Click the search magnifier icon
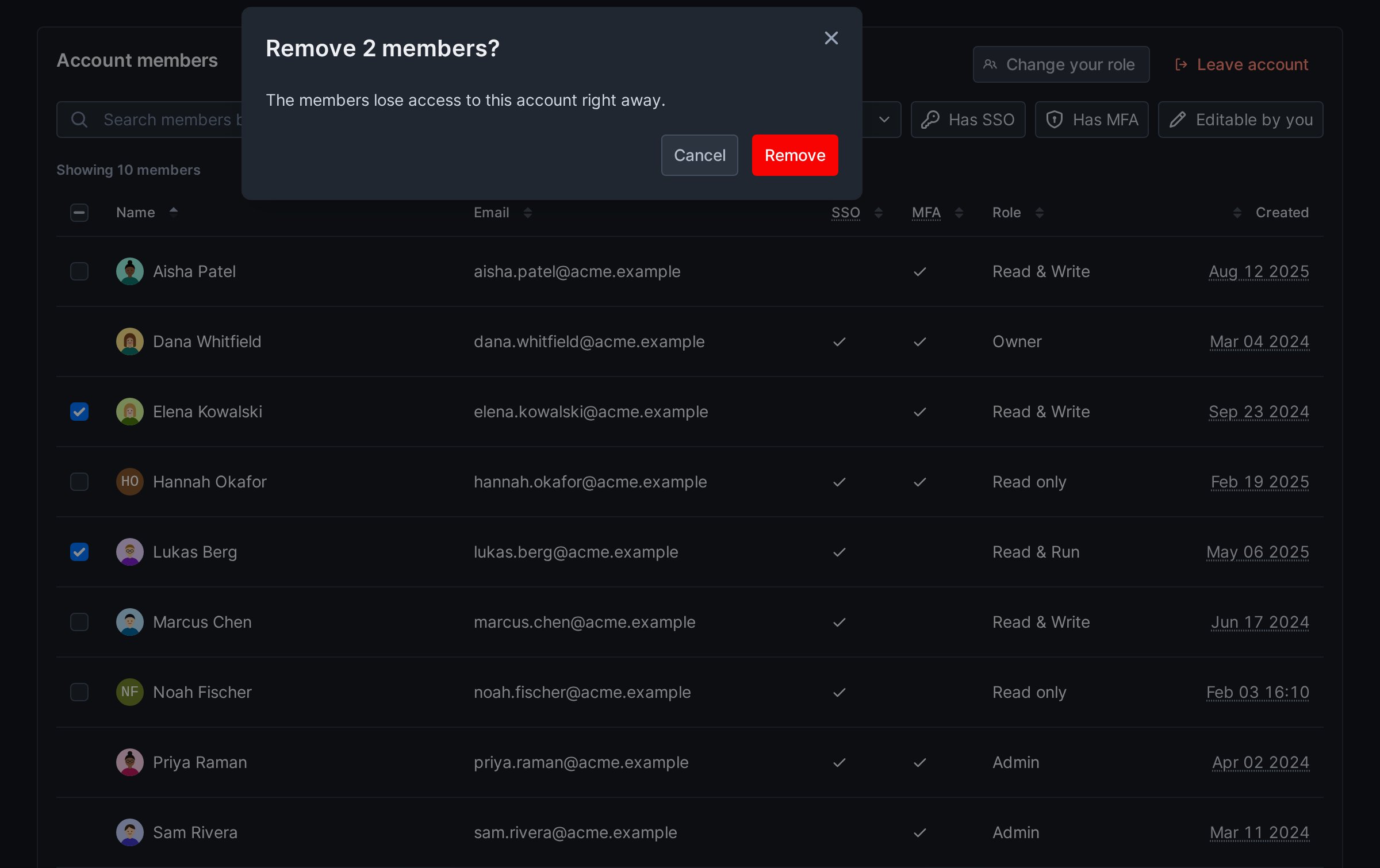This screenshot has width=1380, height=868. 79,120
